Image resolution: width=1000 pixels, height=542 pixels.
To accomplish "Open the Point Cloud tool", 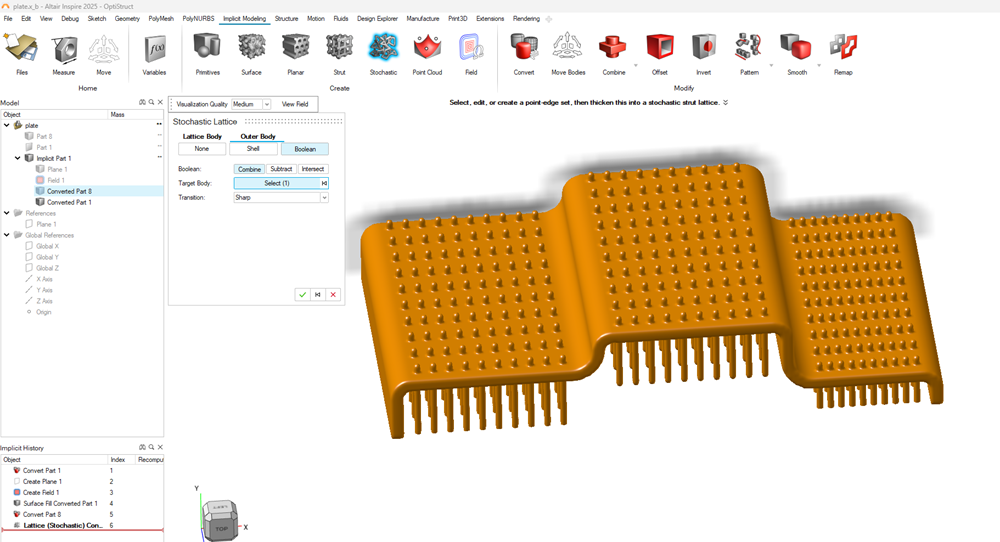I will pos(427,48).
